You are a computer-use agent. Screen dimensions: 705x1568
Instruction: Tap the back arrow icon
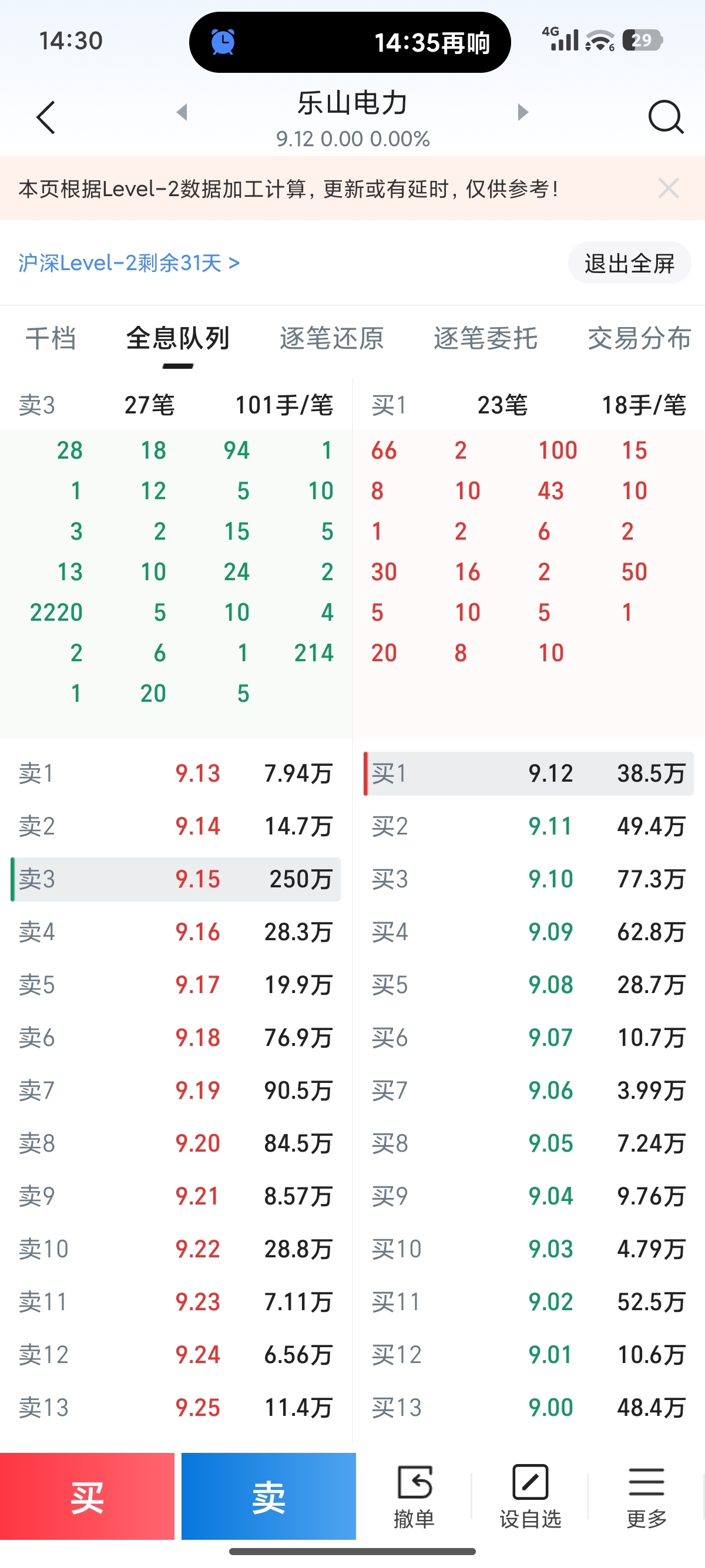(46, 117)
